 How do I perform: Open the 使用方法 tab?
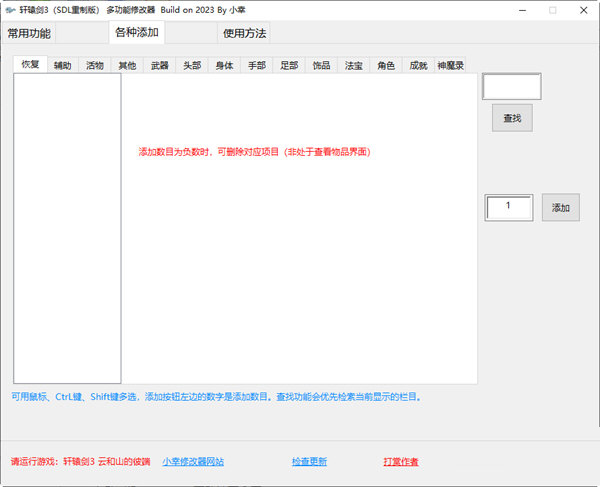(x=244, y=33)
